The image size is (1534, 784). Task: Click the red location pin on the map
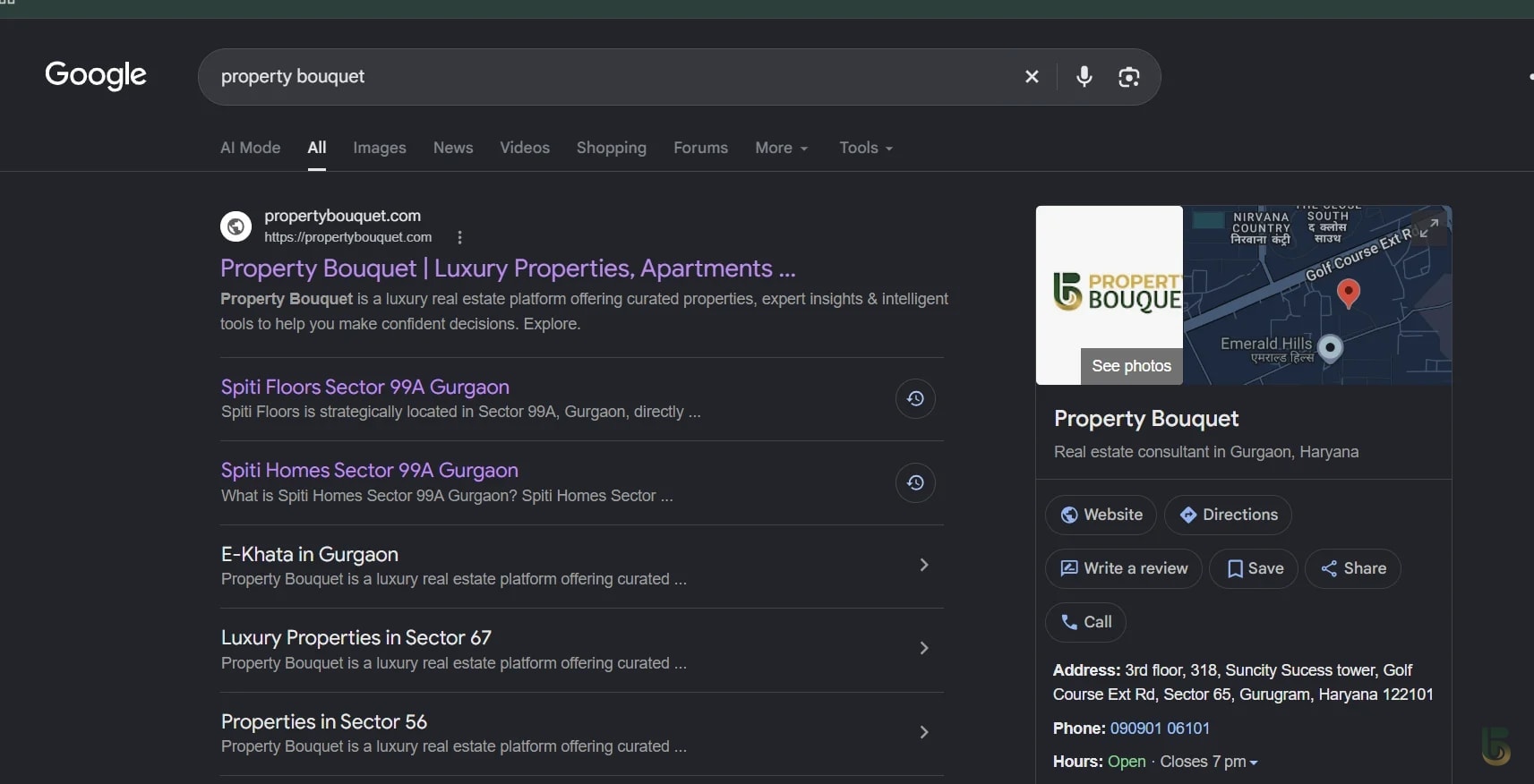point(1349,294)
